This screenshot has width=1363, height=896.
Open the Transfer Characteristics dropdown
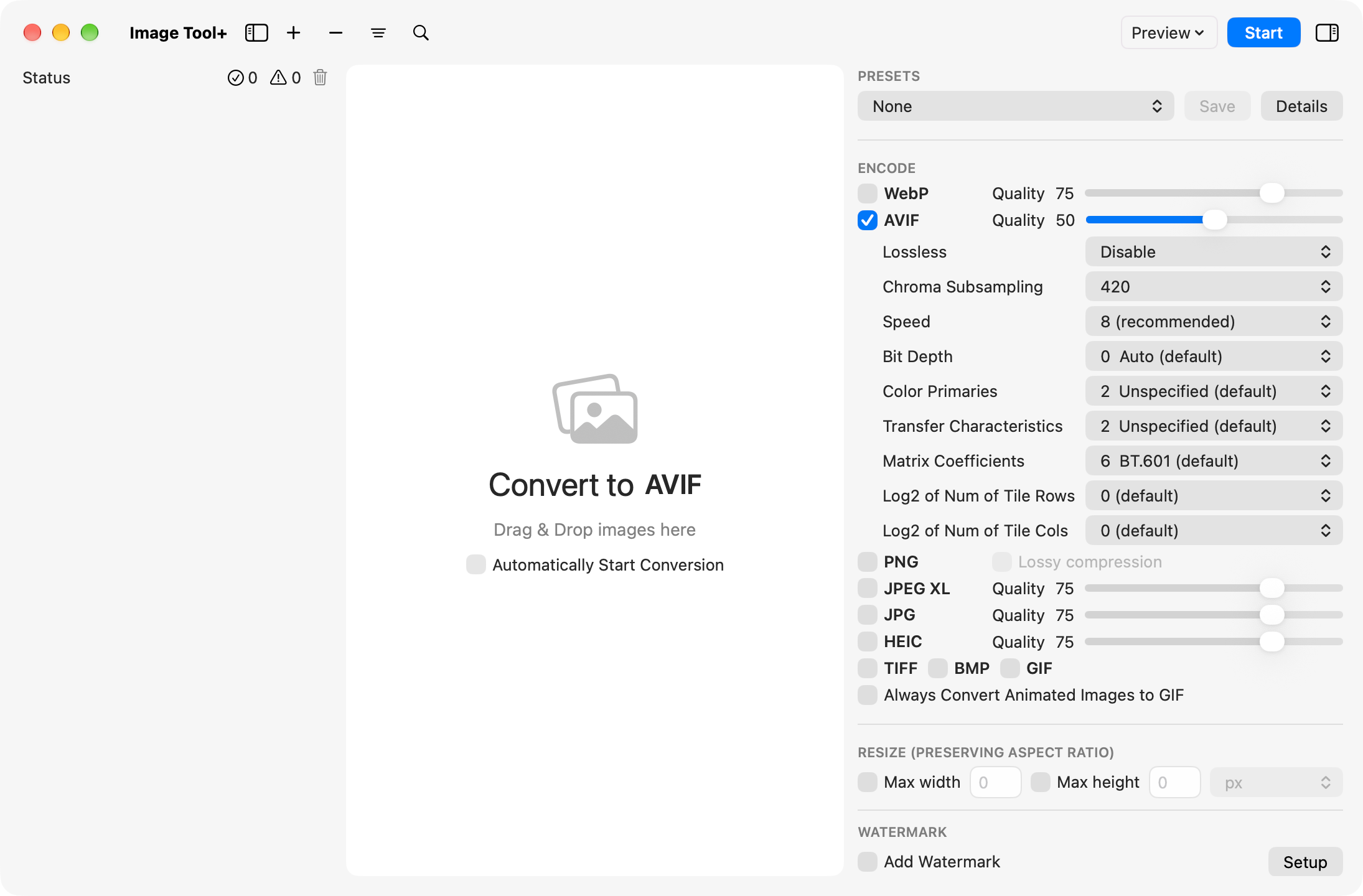[1214, 426]
